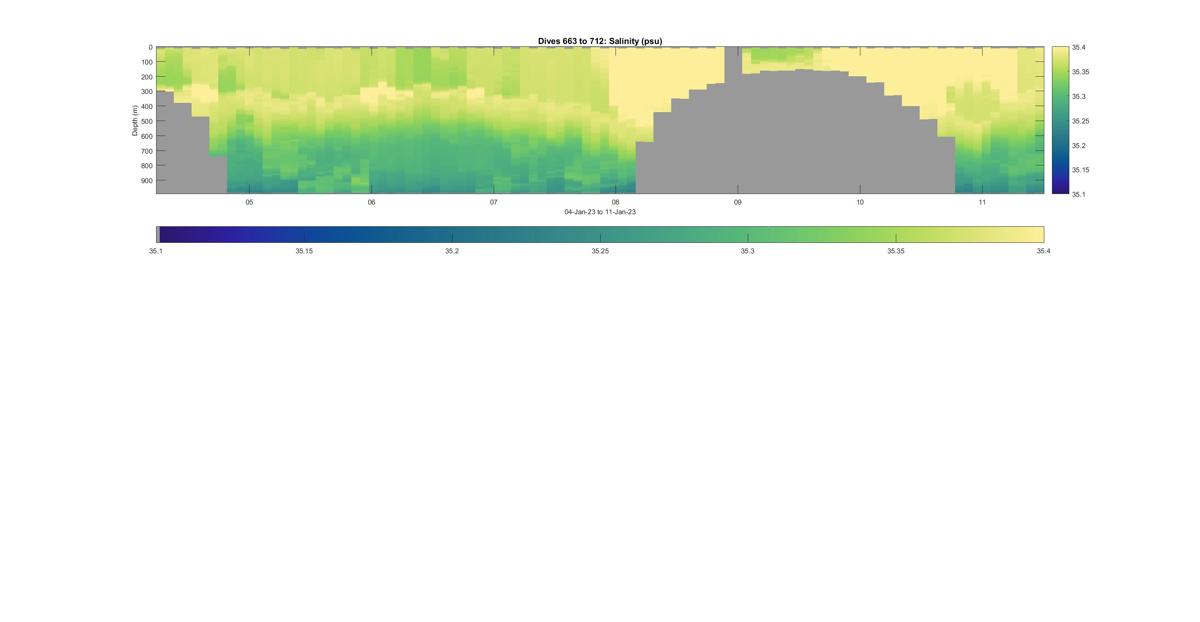Click "35.35" on the horizontal colorbar
1200x622 pixels.
pos(896,251)
